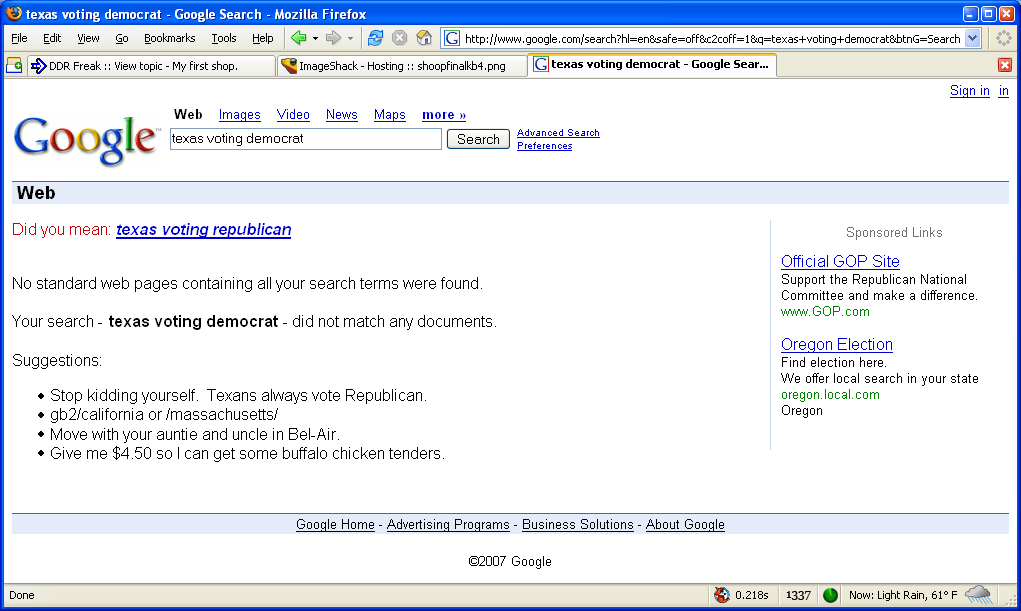Click the search box with texas voting democrat
Viewport: 1021px width, 611px height.
305,139
